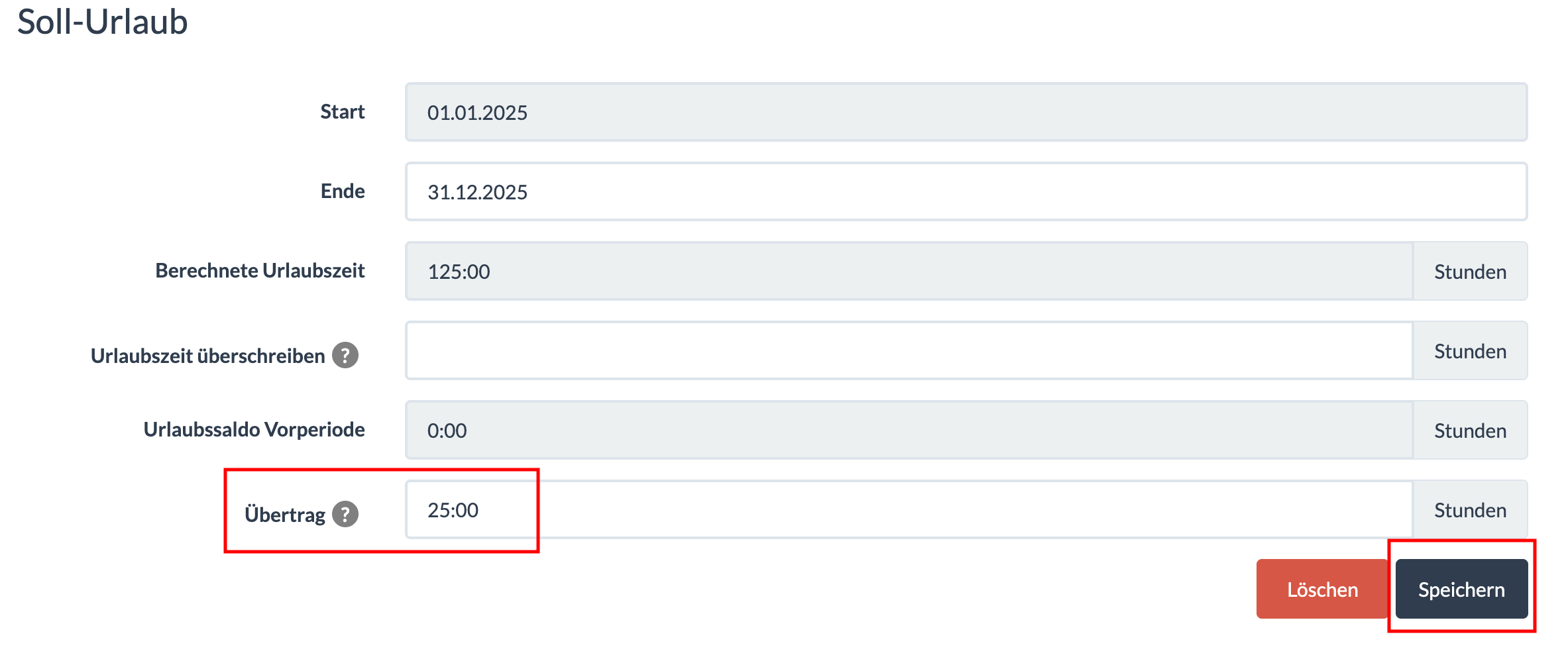This screenshot has height=665, width=1568.
Task: Click the empty Urlaubszeit überschreiben input
Action: click(909, 350)
